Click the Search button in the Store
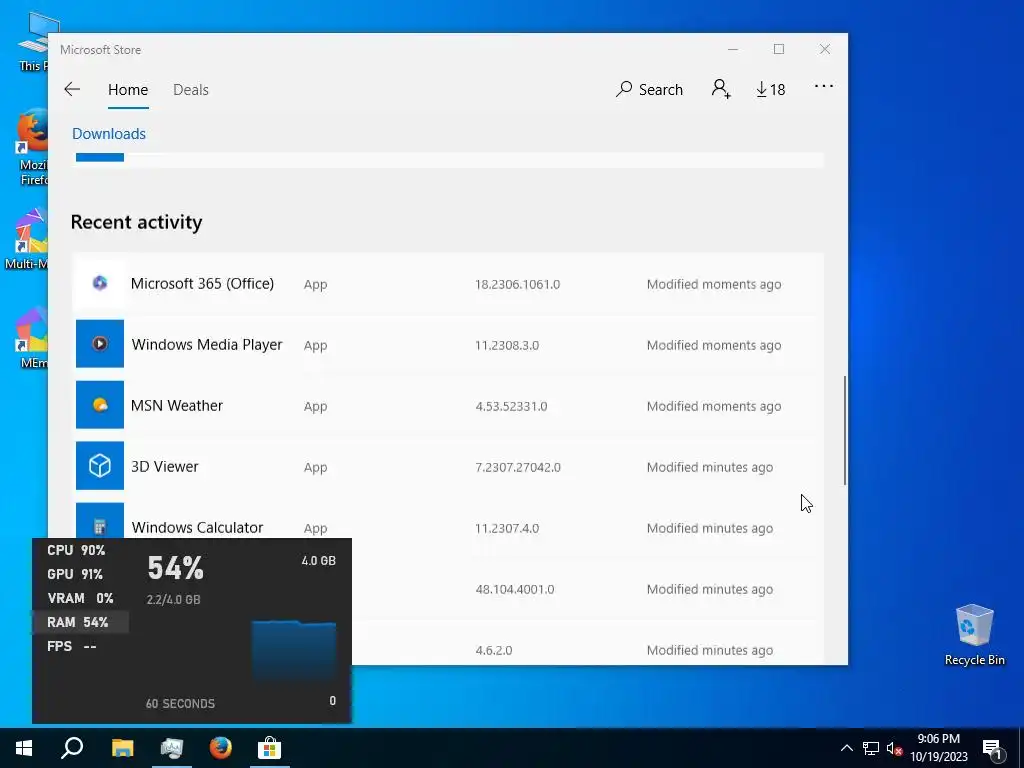Screen dimensions: 1024x768 (649, 89)
